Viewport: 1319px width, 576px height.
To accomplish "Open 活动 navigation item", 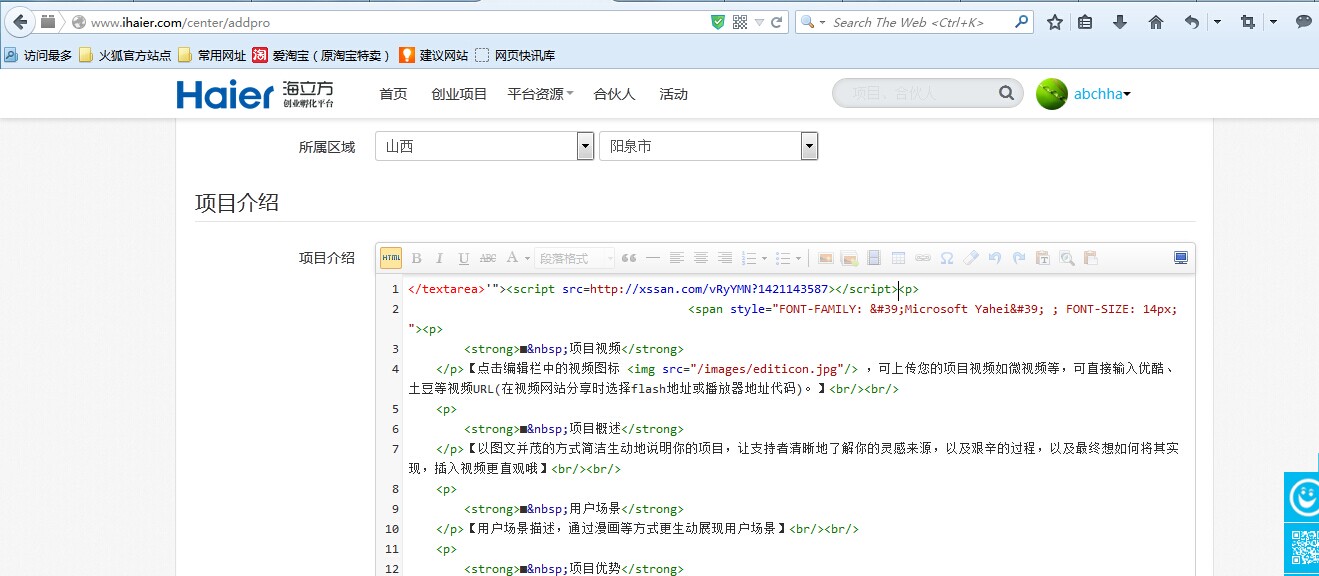I will click(673, 94).
